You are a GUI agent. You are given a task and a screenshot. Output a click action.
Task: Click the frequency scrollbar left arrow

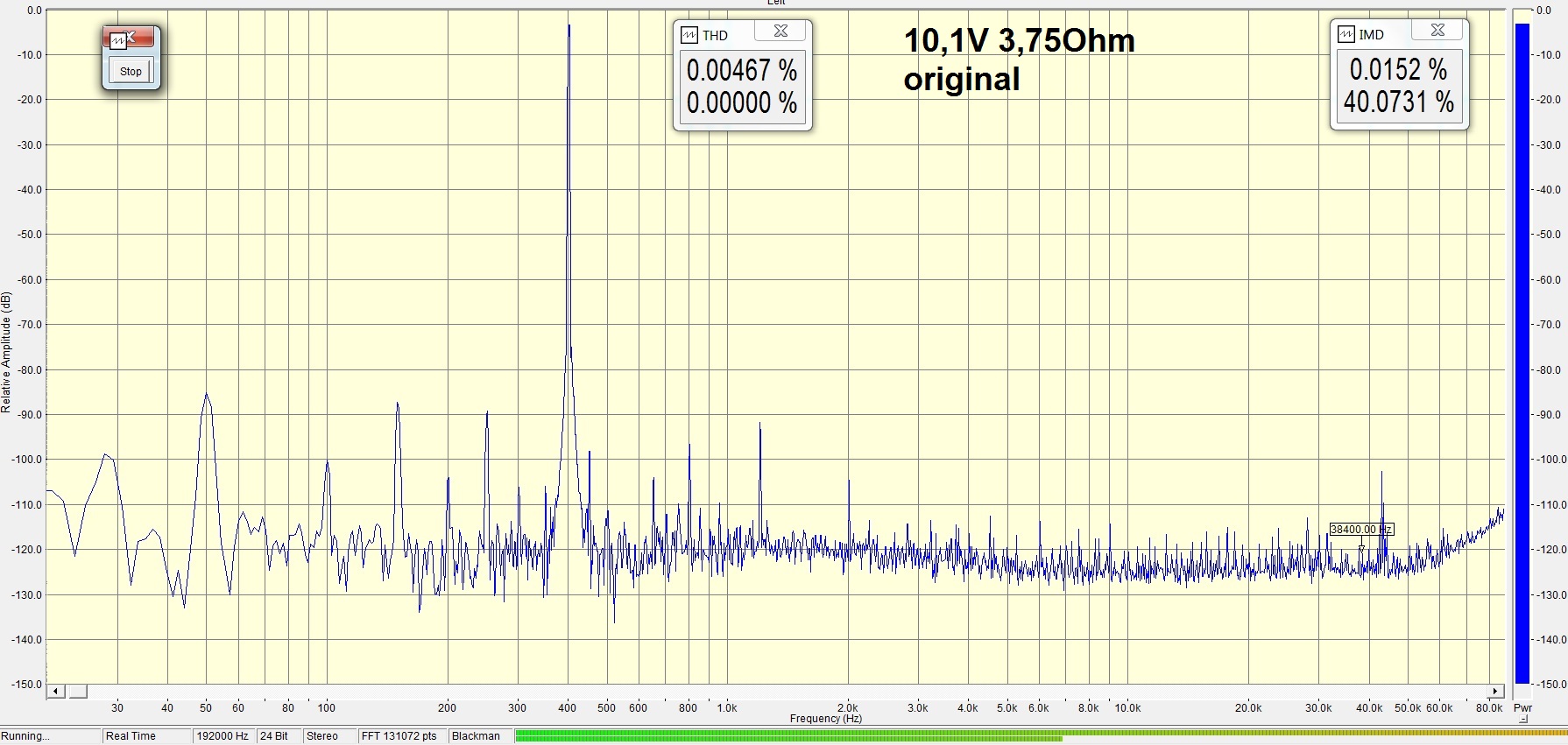[x=55, y=692]
